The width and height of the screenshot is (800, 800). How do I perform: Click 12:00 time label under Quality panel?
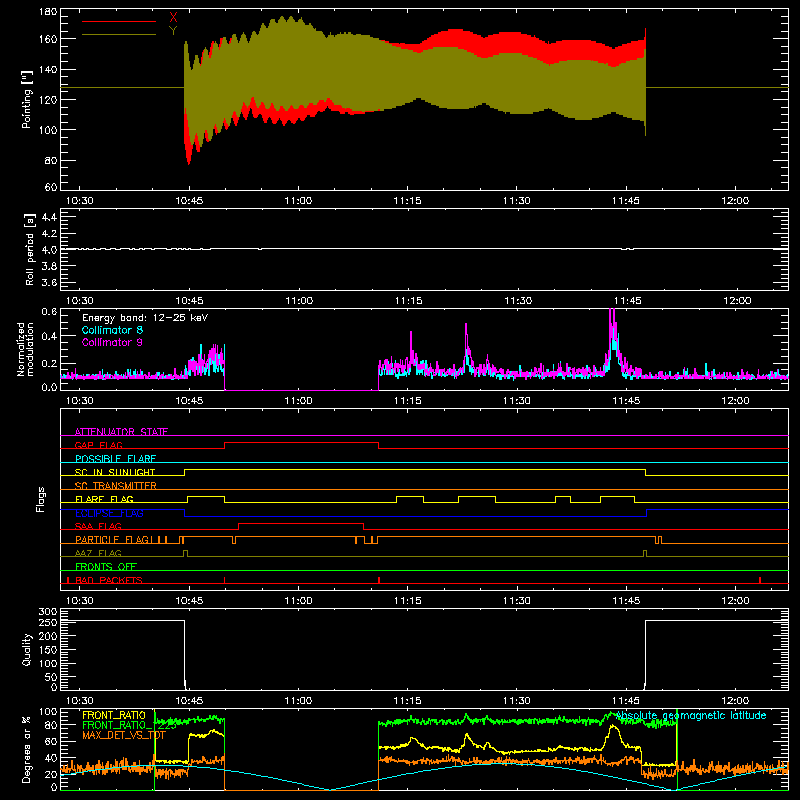click(x=735, y=701)
